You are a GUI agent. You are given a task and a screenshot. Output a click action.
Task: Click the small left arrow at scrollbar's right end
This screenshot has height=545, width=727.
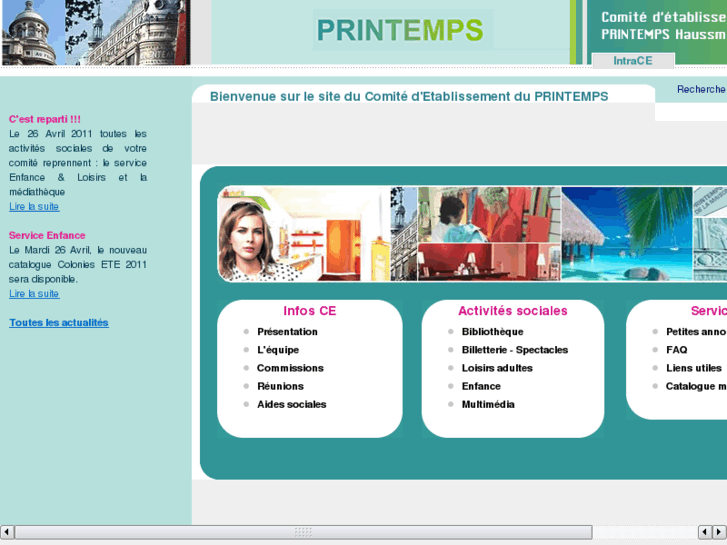tap(705, 532)
